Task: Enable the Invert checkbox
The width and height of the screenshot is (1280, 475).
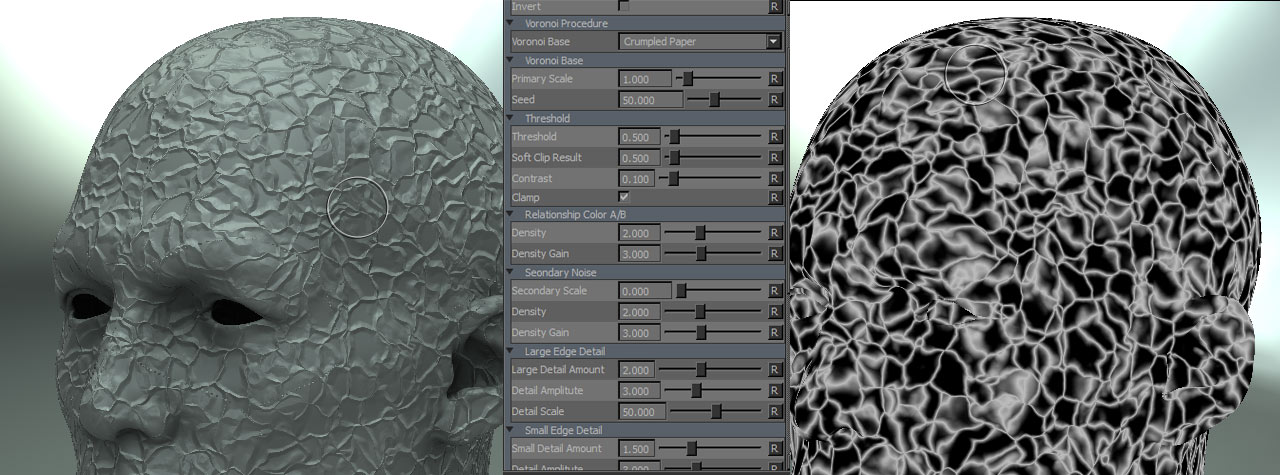Action: [624, 6]
